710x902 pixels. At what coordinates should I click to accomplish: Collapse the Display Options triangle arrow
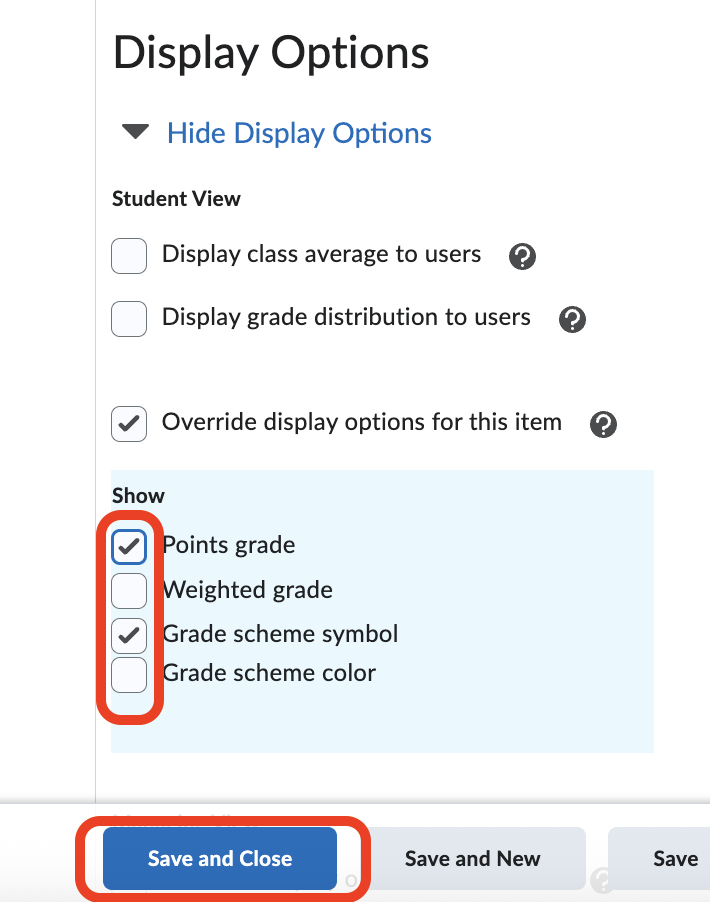135,133
